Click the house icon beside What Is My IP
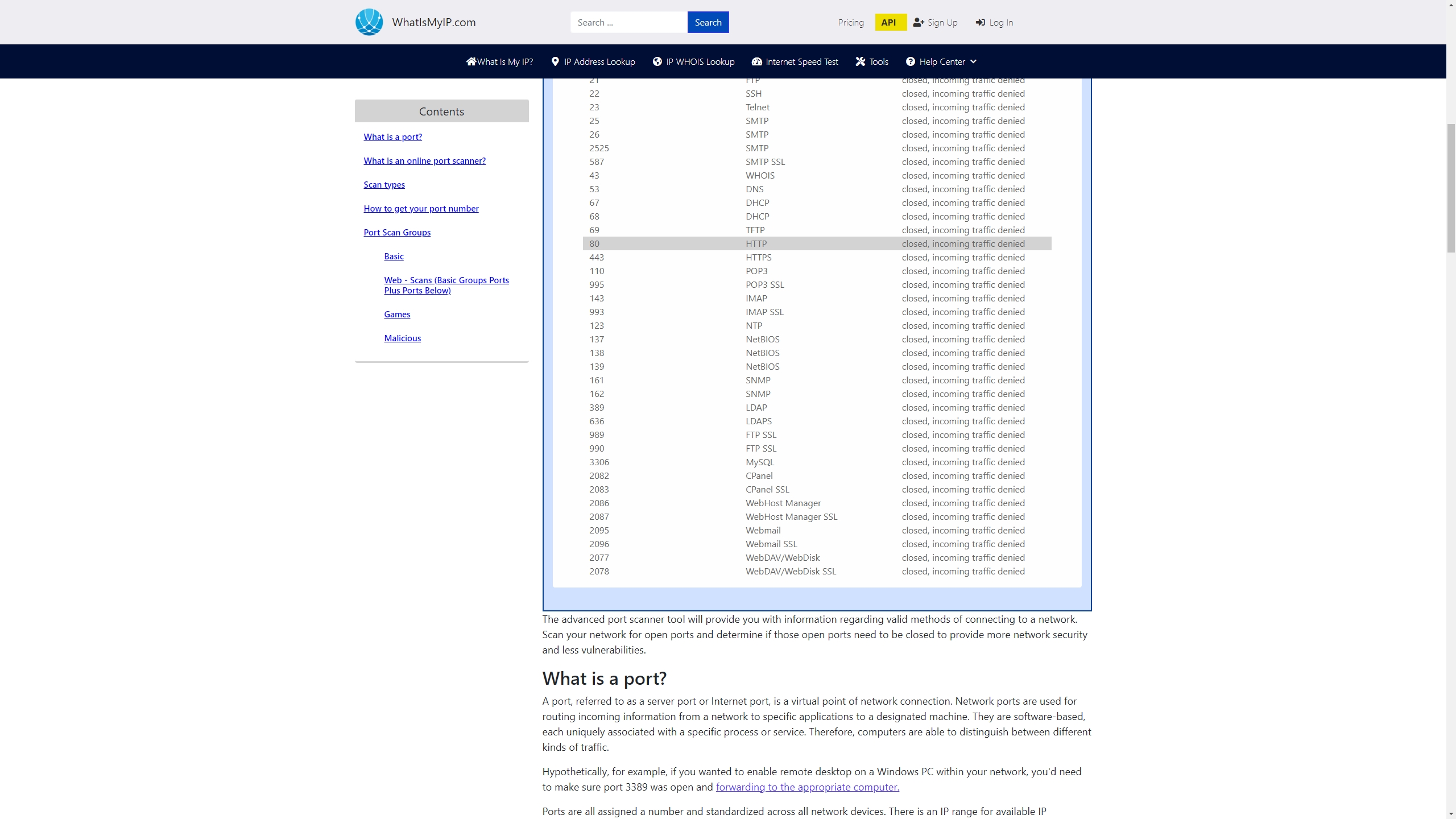This screenshot has height=819, width=1456. (471, 61)
